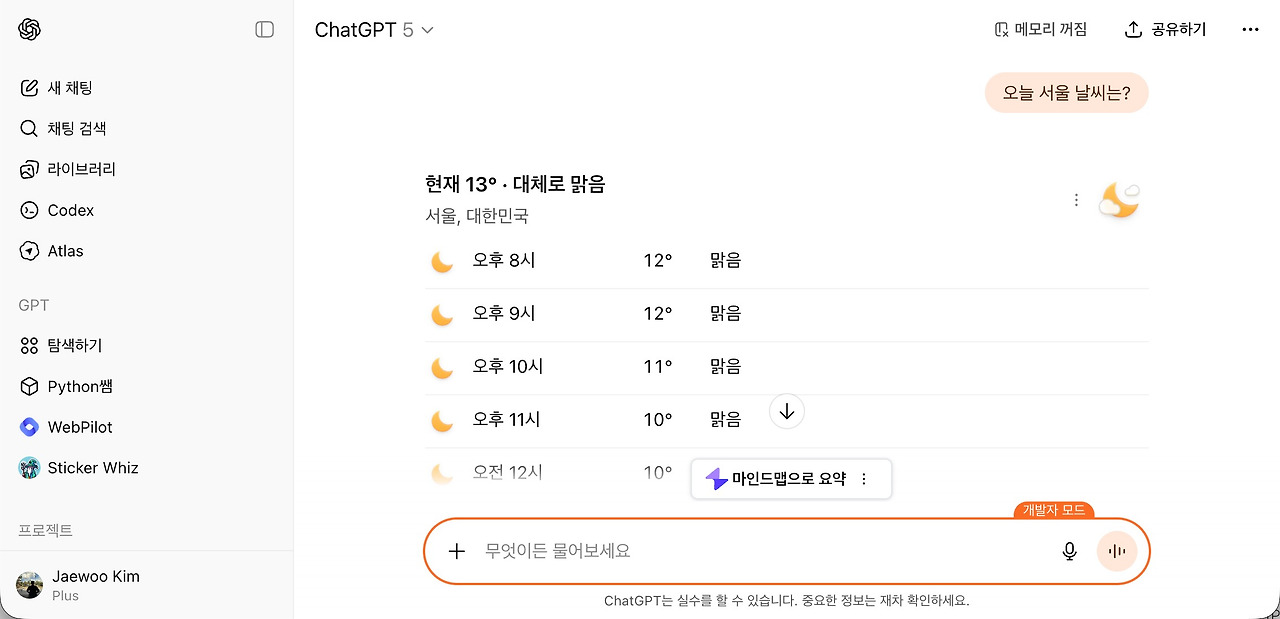Screen dimensions: 1280x619
Task: Click the 공유하기 share button
Action: pyautogui.click(x=1166, y=30)
